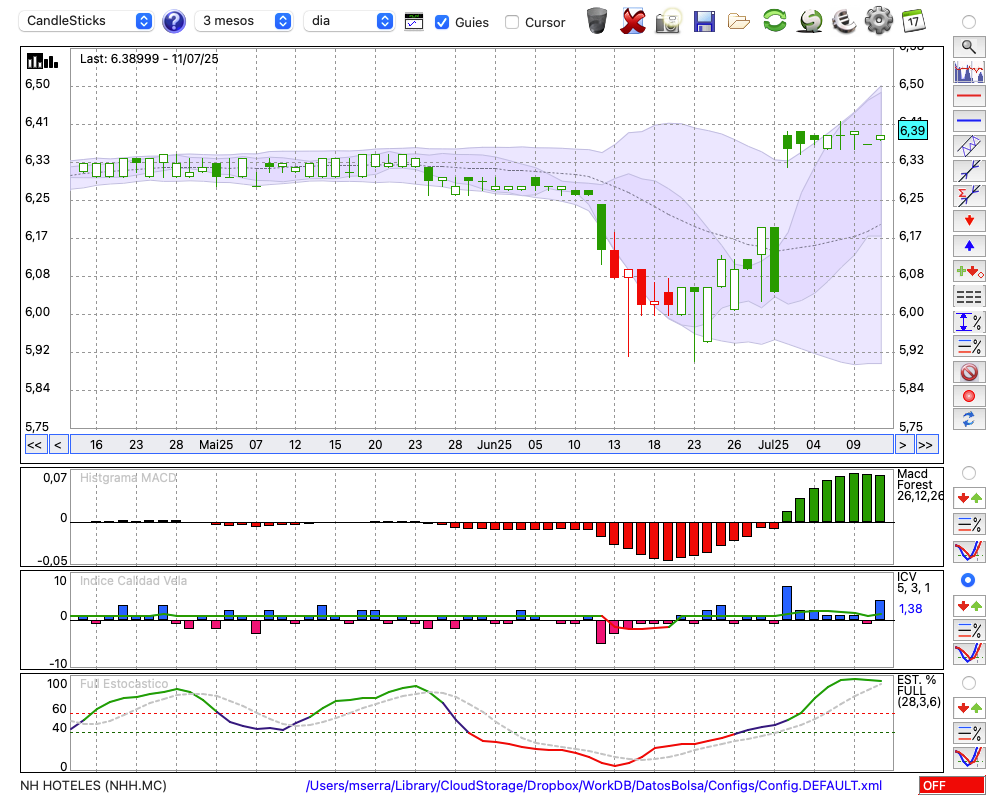This screenshot has width=1000, height=800.
Task: Select the red horizontal line tool
Action: (x=969, y=96)
